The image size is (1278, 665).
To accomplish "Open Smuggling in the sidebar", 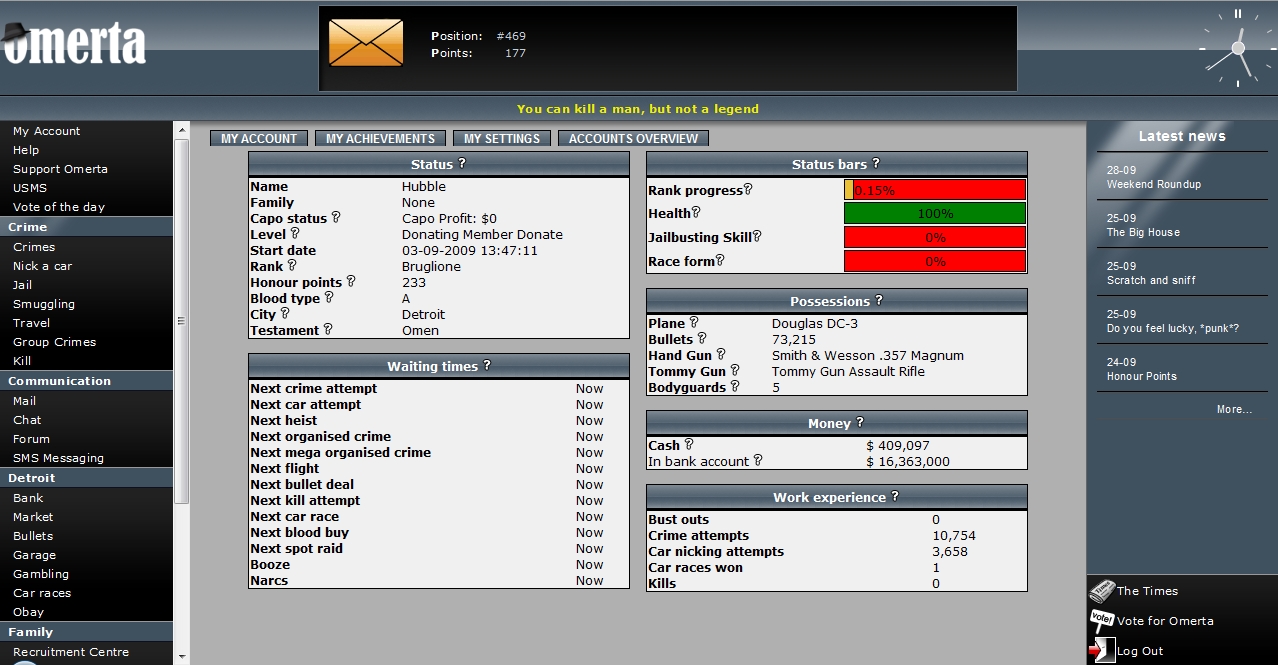I will click(x=44, y=304).
